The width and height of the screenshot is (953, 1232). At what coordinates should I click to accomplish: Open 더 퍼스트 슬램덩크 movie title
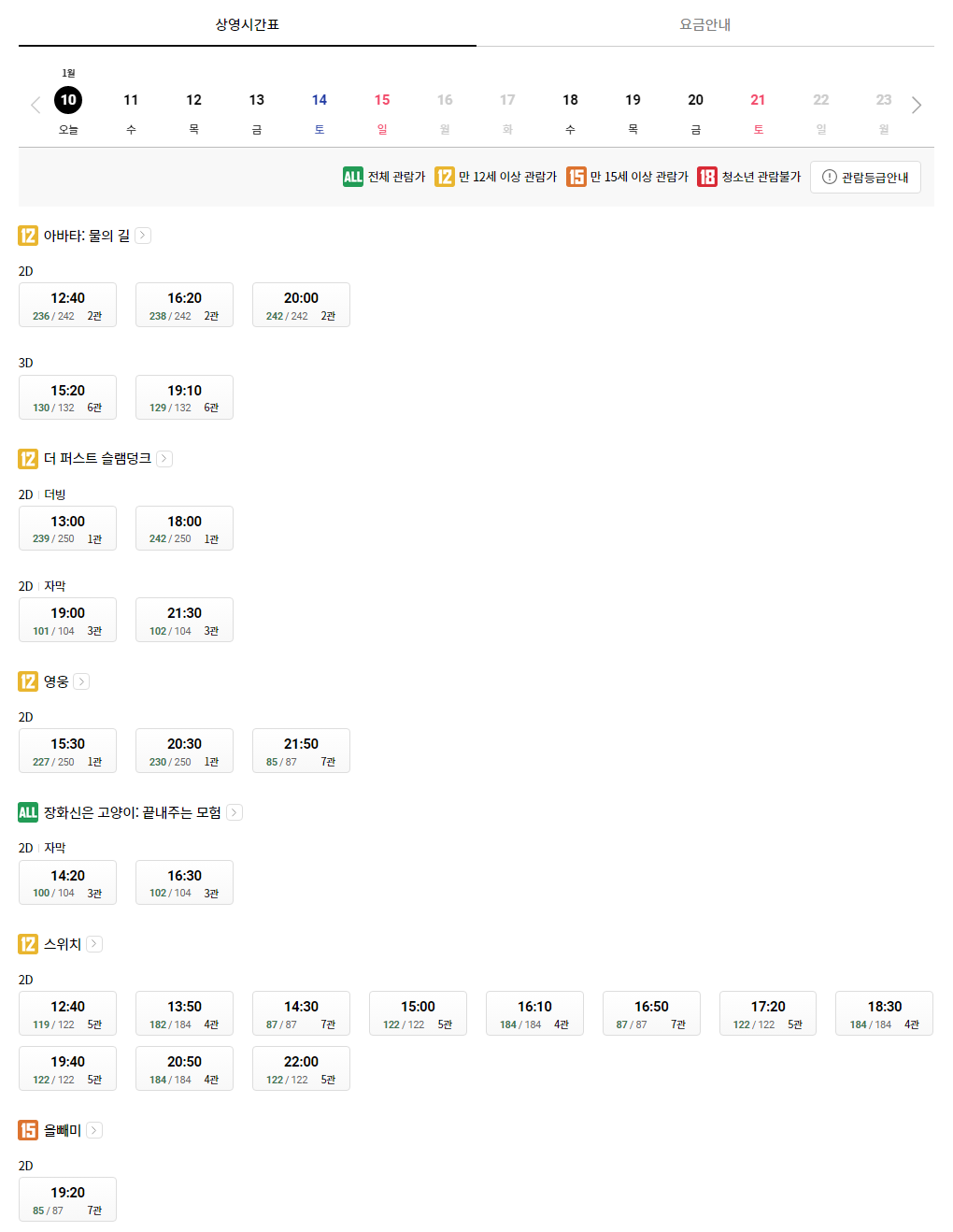(x=97, y=458)
